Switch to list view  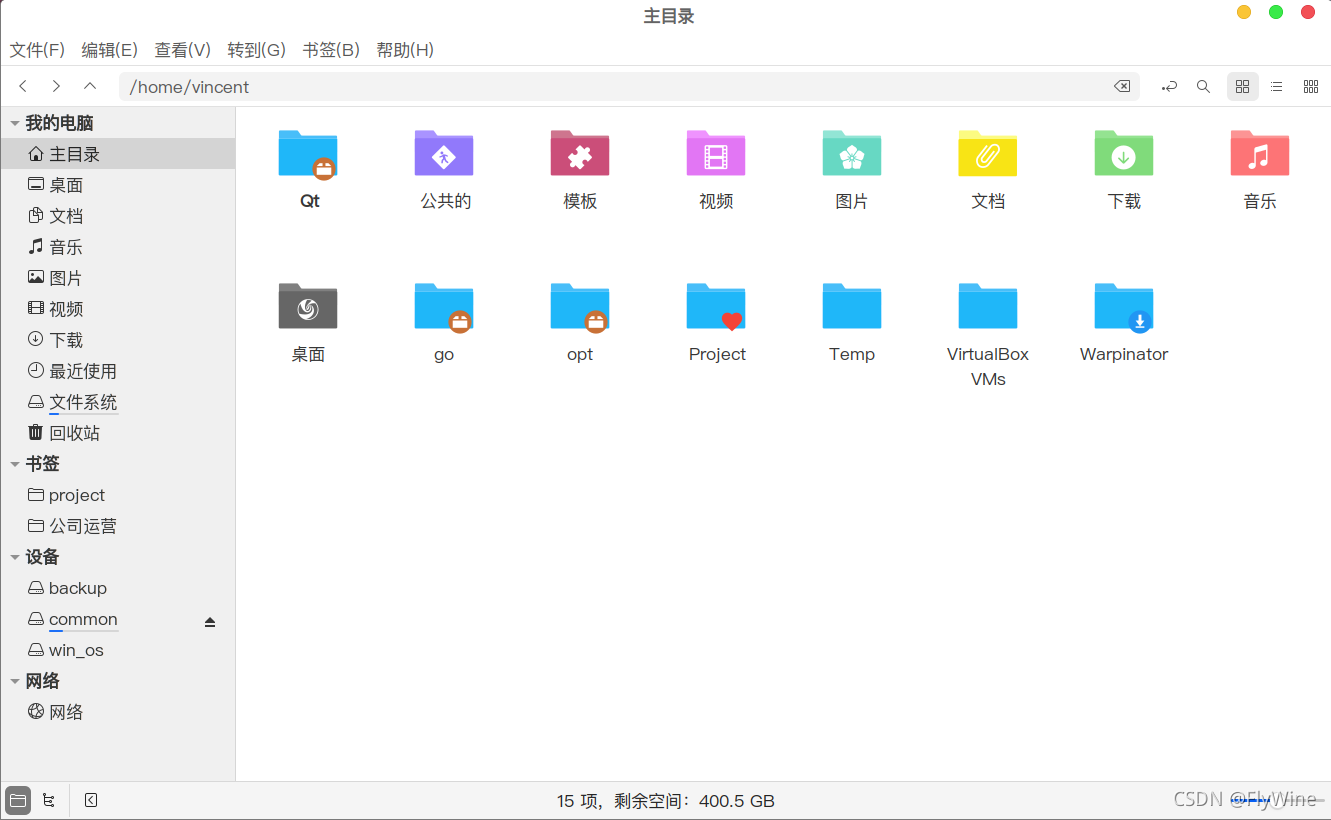pos(1277,87)
